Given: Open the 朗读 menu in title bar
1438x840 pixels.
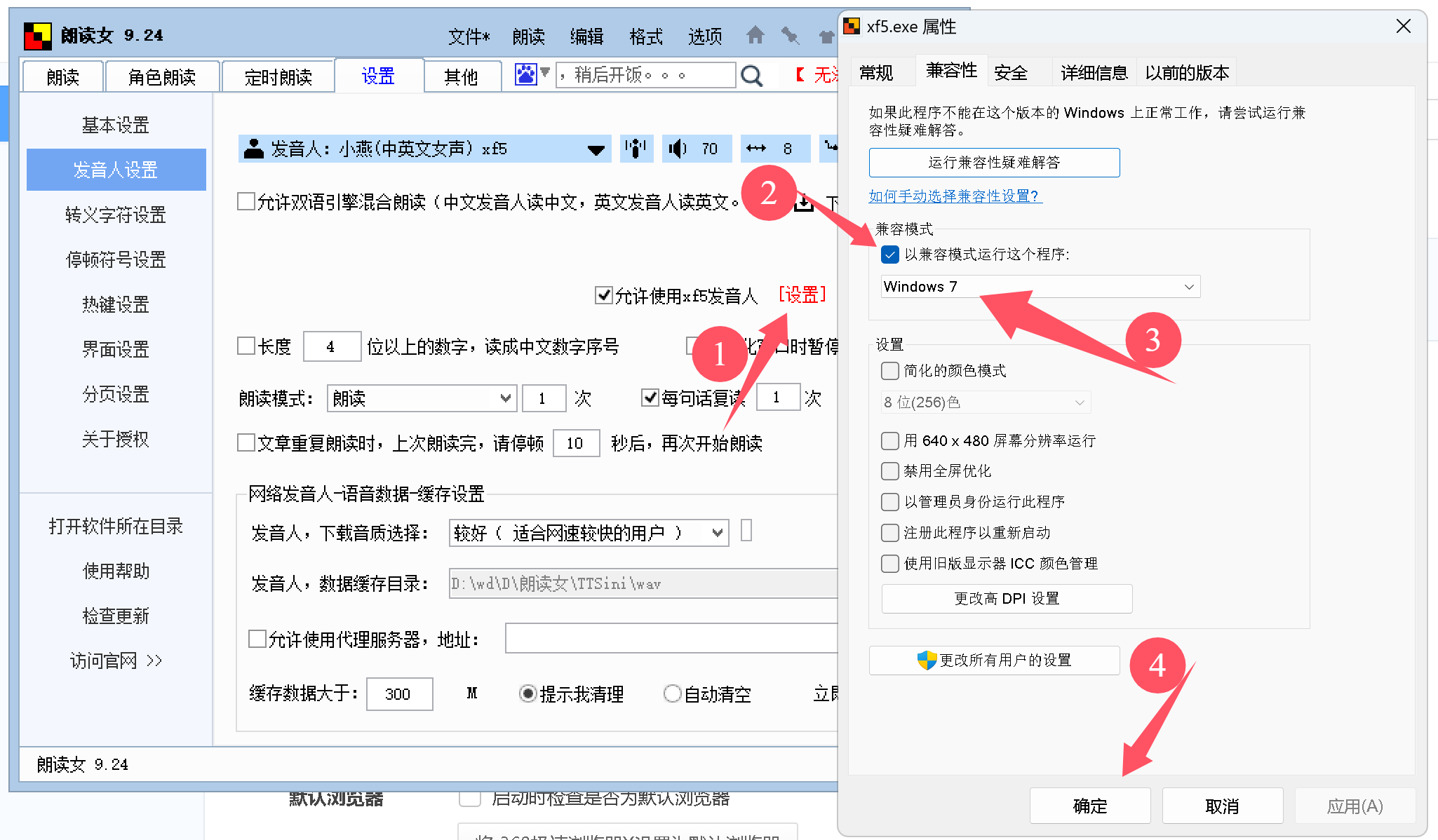Looking at the screenshot, I should [528, 36].
